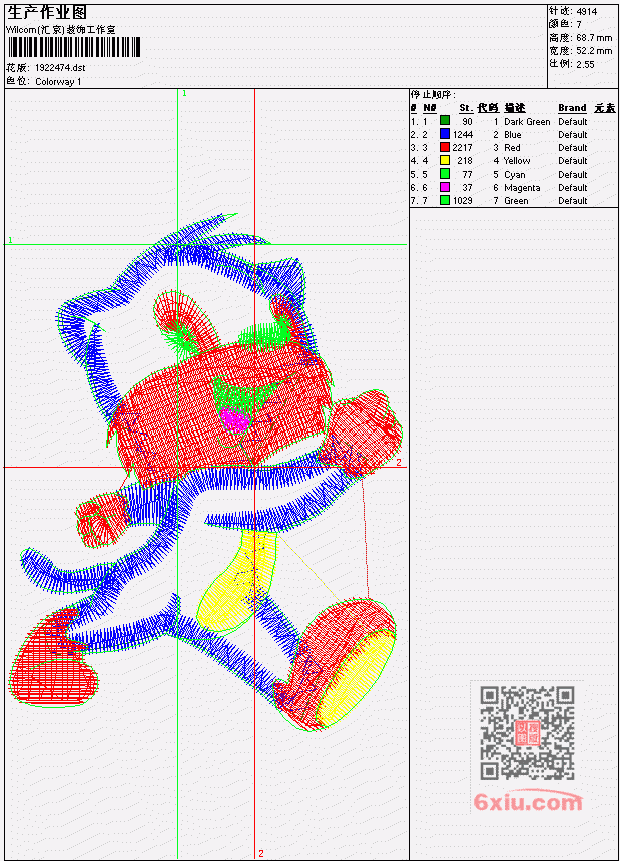Select the Cyan color name
The height and width of the screenshot is (861, 620).
coord(515,175)
